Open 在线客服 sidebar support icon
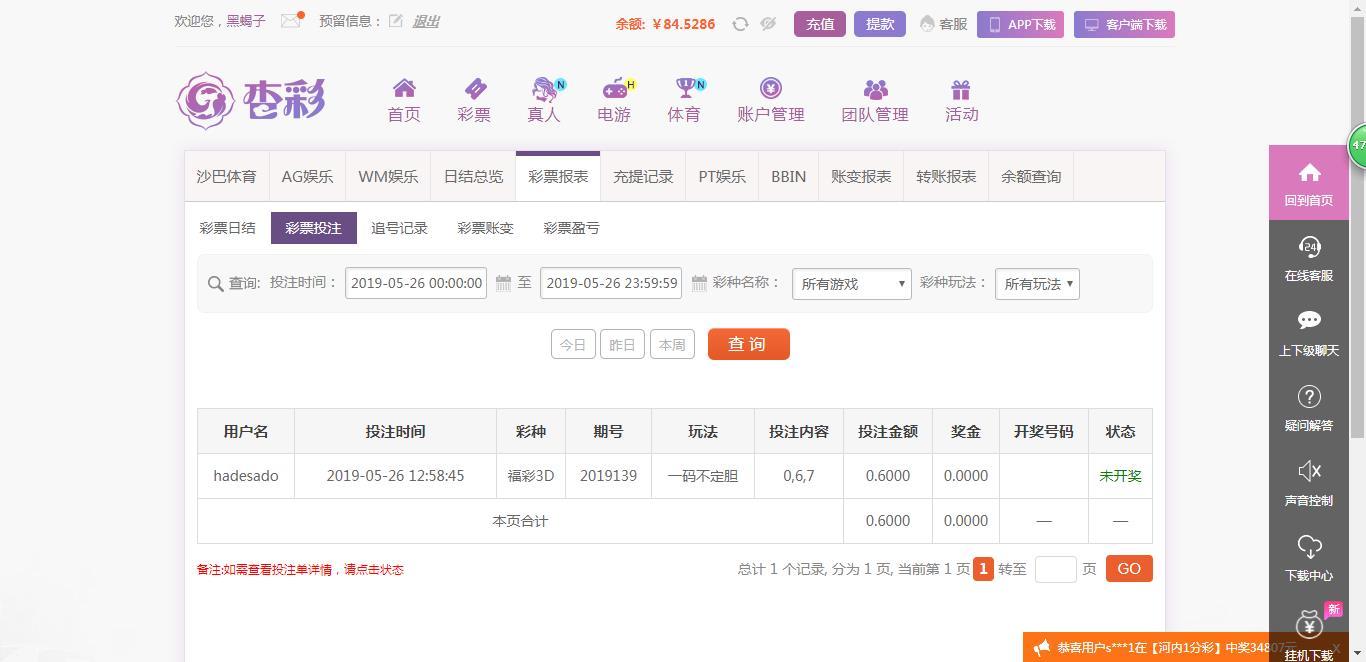 1309,246
